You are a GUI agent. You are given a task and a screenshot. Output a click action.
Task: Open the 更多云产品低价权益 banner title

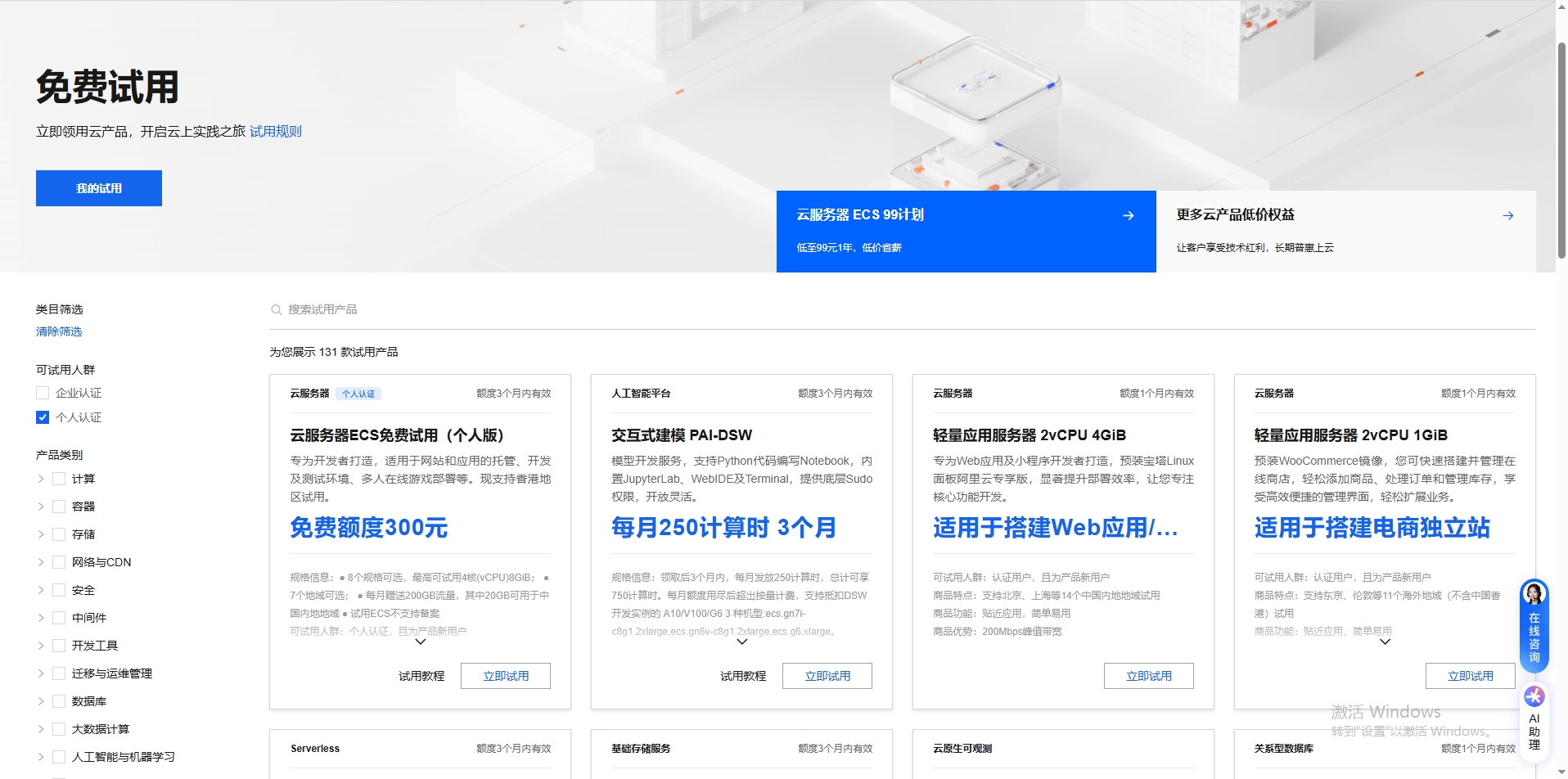point(1236,214)
